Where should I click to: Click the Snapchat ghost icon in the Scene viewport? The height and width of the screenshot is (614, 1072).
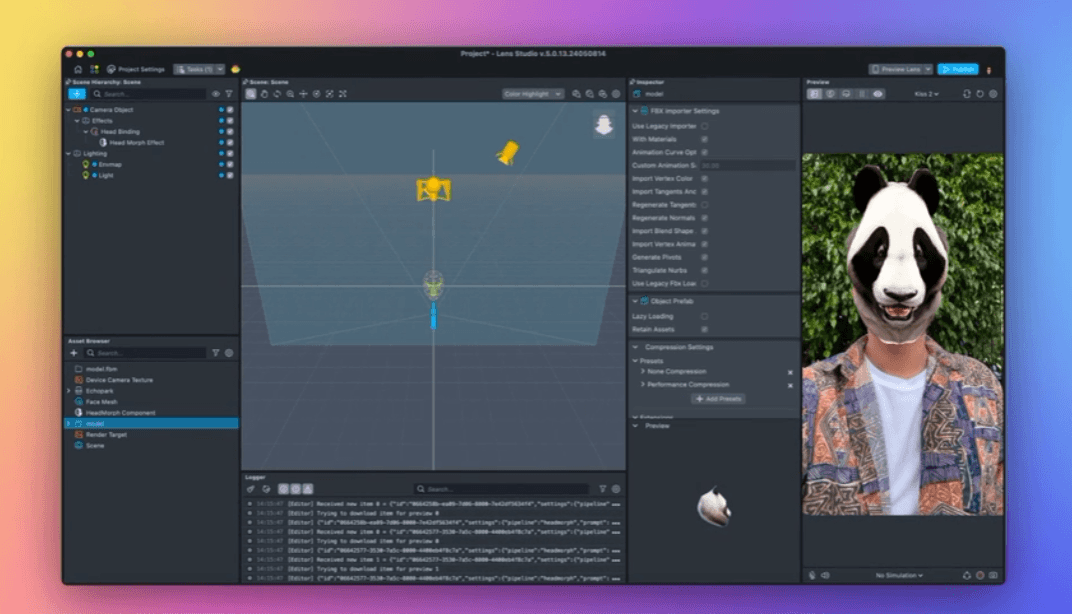(x=604, y=124)
